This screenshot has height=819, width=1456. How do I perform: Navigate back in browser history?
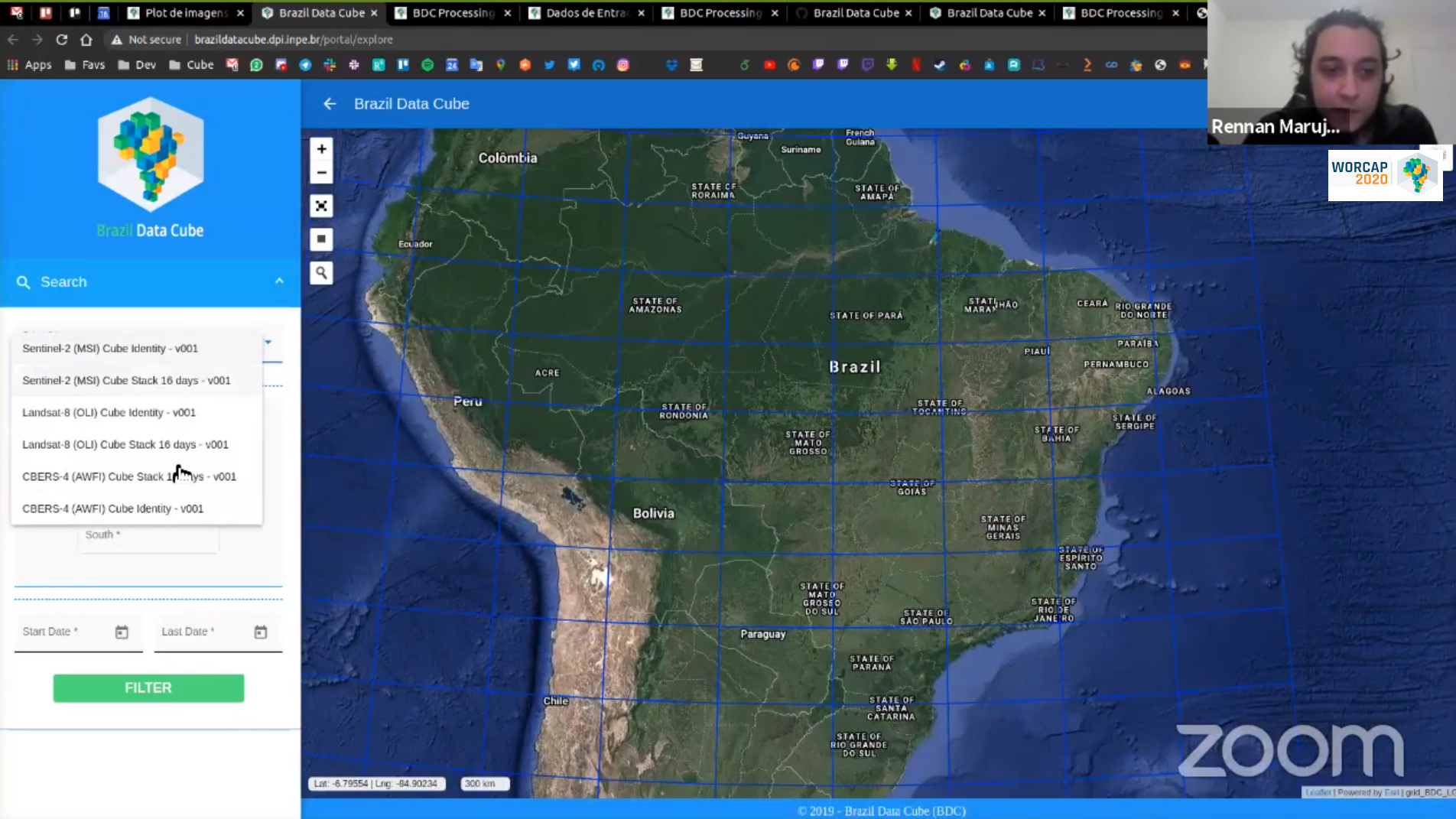(x=13, y=40)
